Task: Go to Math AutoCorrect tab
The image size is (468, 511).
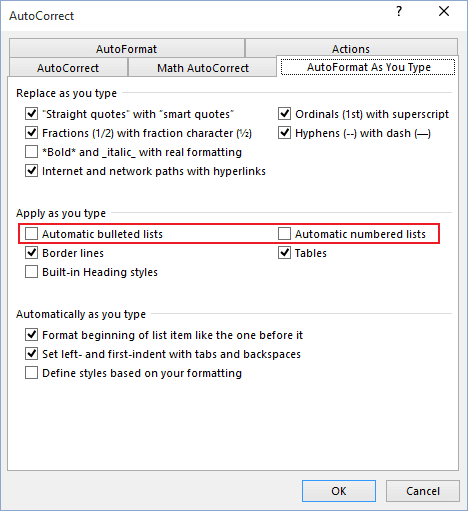Action: (203, 68)
